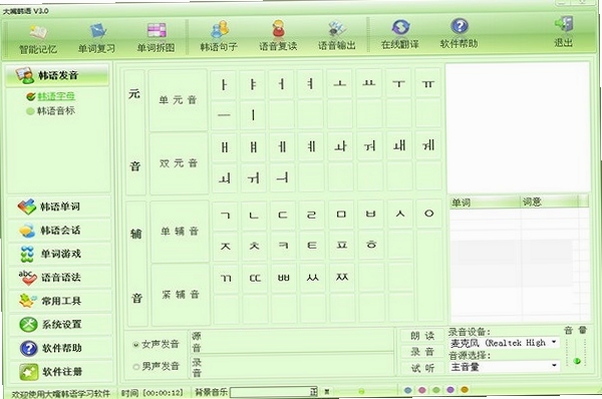Open 软件注册 software registration sidebar section
Screen dimensions: 602x399
tap(62, 372)
